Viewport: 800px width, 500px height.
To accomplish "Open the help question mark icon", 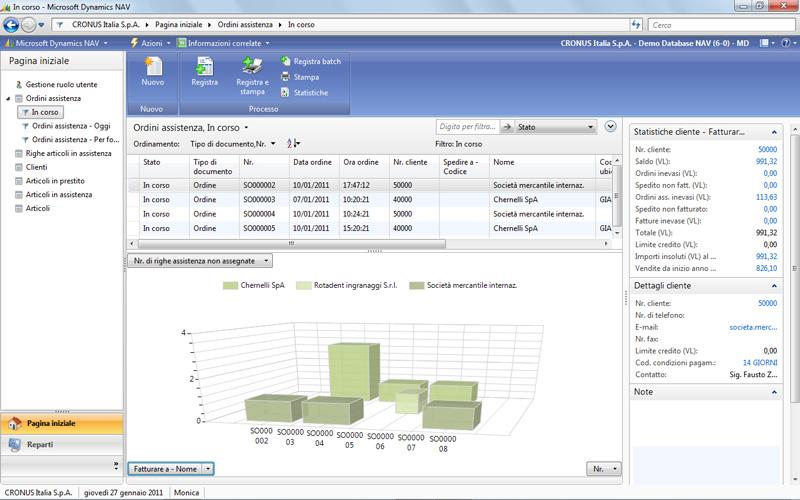I will tap(786, 43).
